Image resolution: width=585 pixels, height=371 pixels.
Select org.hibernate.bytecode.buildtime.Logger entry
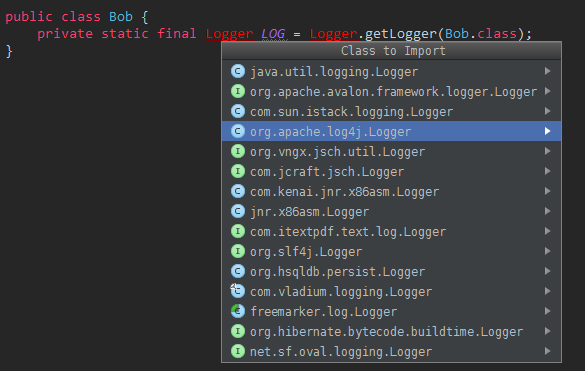pyautogui.click(x=391, y=331)
